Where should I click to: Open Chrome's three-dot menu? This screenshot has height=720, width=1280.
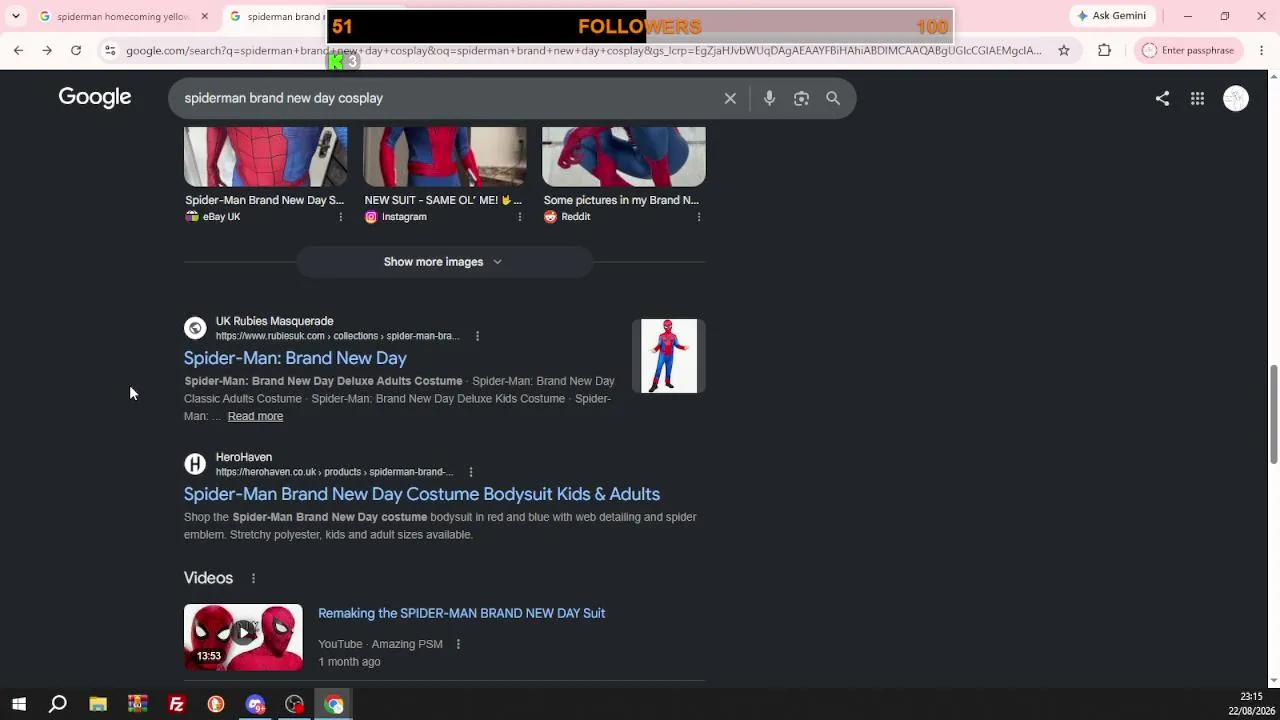click(x=1261, y=50)
